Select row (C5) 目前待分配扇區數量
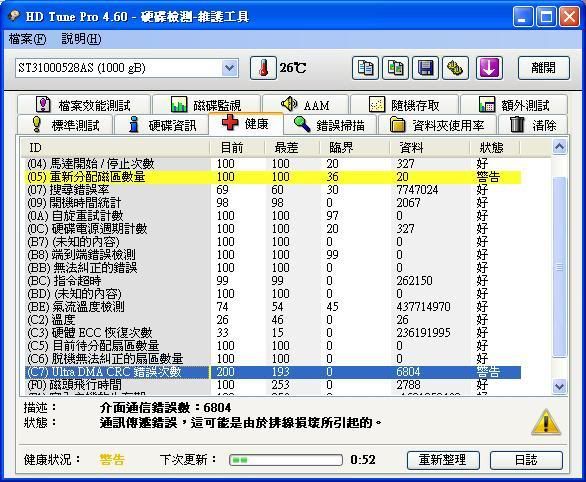 (x=274, y=345)
